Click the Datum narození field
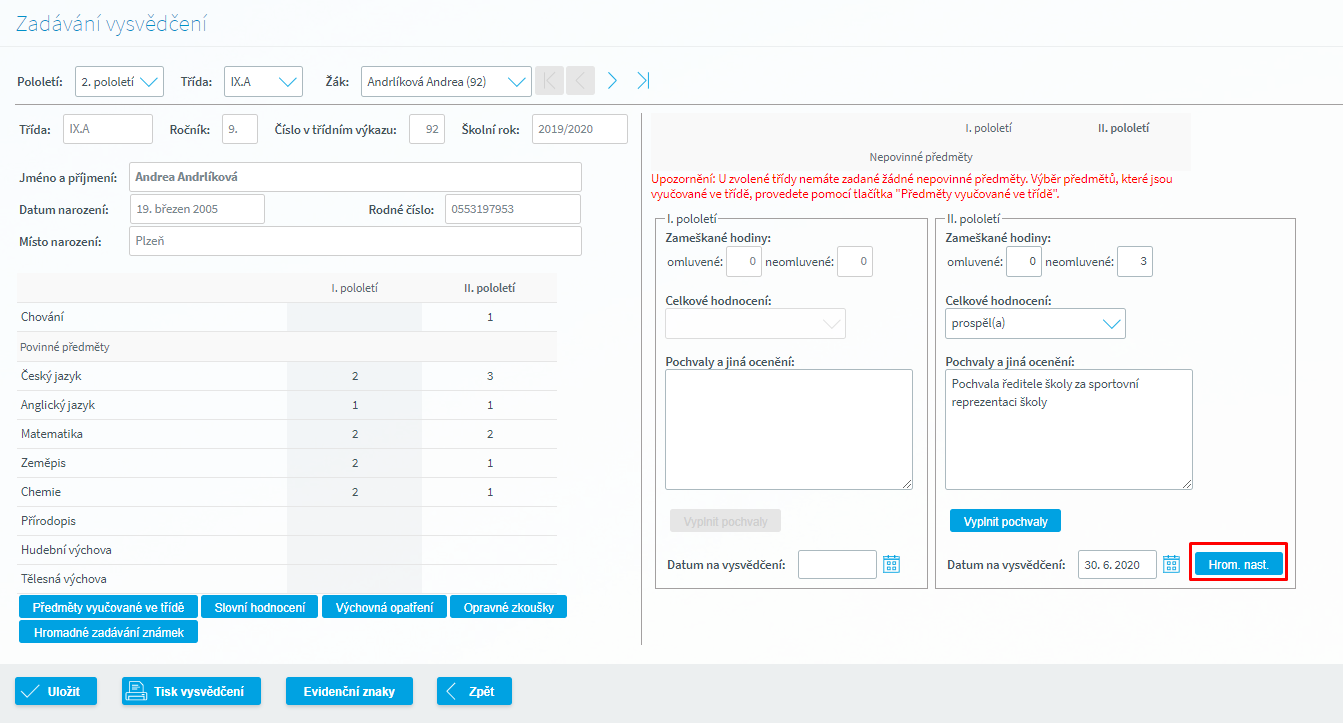1343x723 pixels. 197,209
